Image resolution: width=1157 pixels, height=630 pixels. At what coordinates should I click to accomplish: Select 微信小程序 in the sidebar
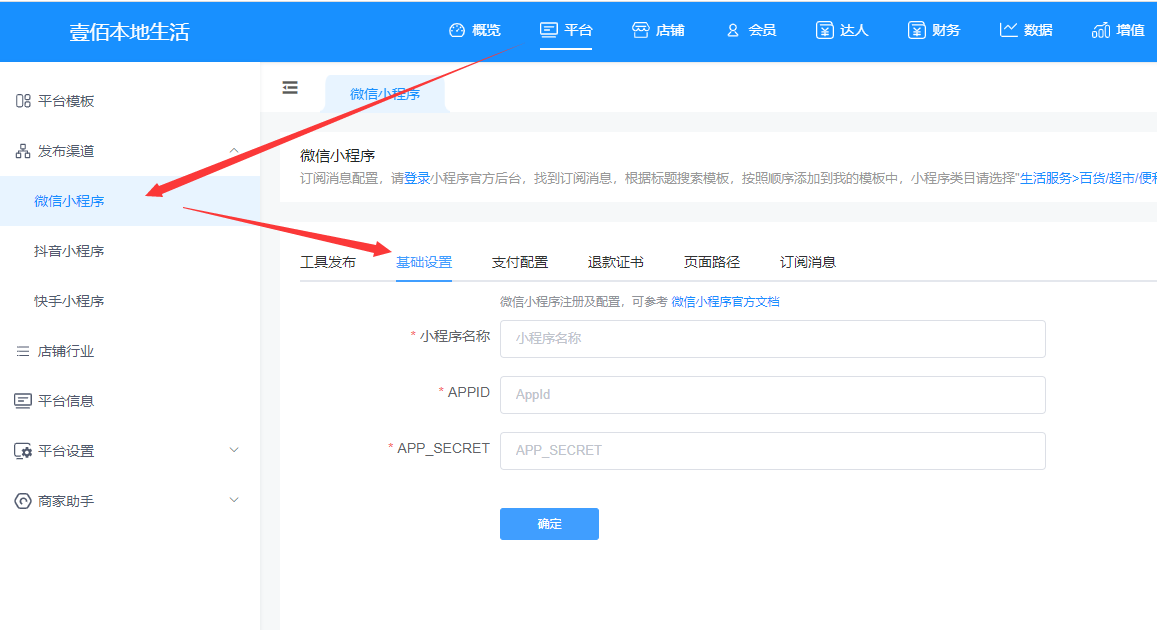[x=130, y=201]
